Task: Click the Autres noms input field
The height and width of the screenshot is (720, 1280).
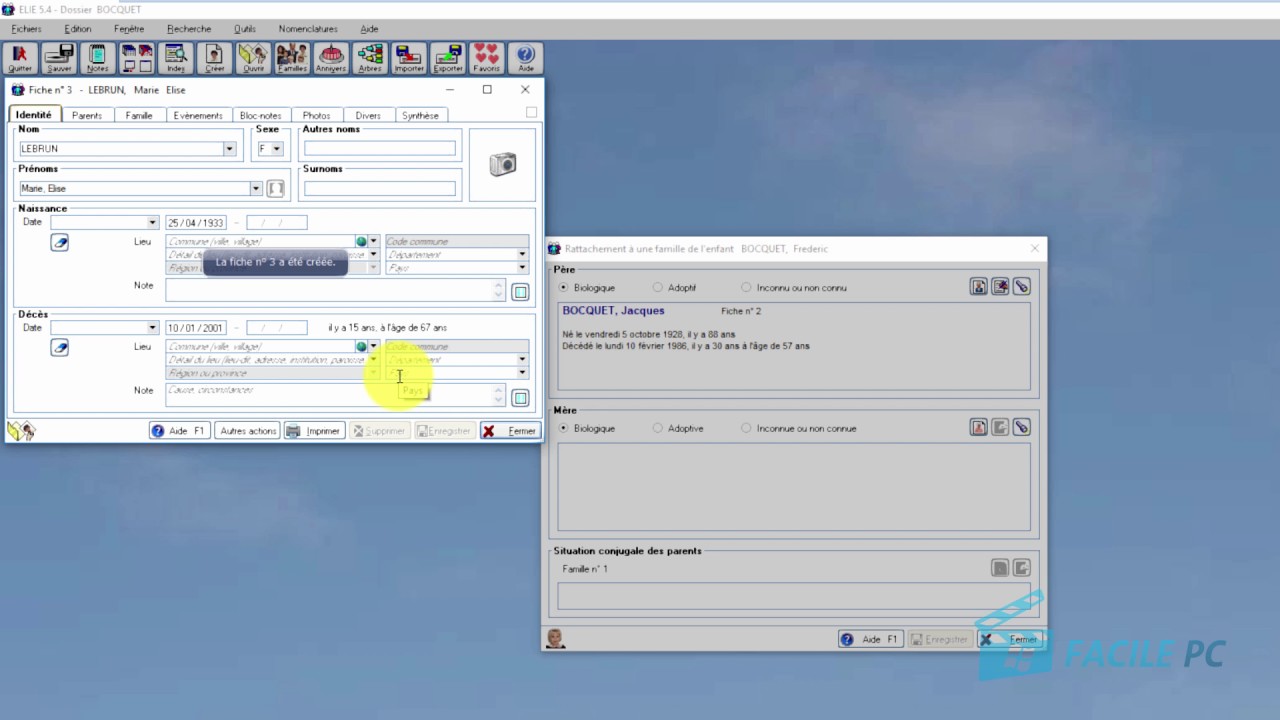Action: [380, 149]
